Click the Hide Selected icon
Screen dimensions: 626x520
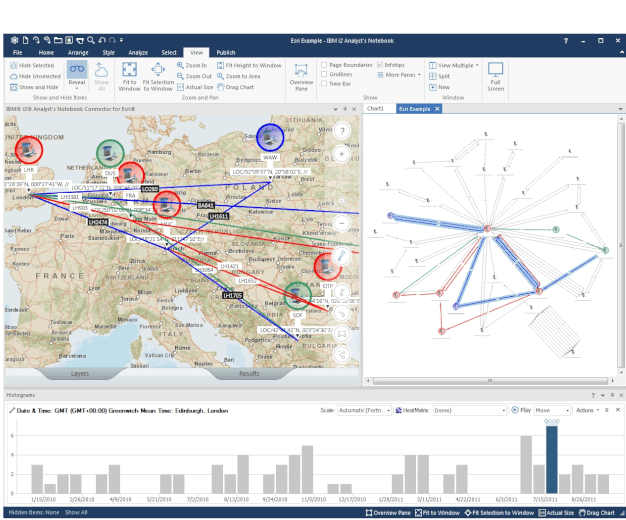(14, 65)
